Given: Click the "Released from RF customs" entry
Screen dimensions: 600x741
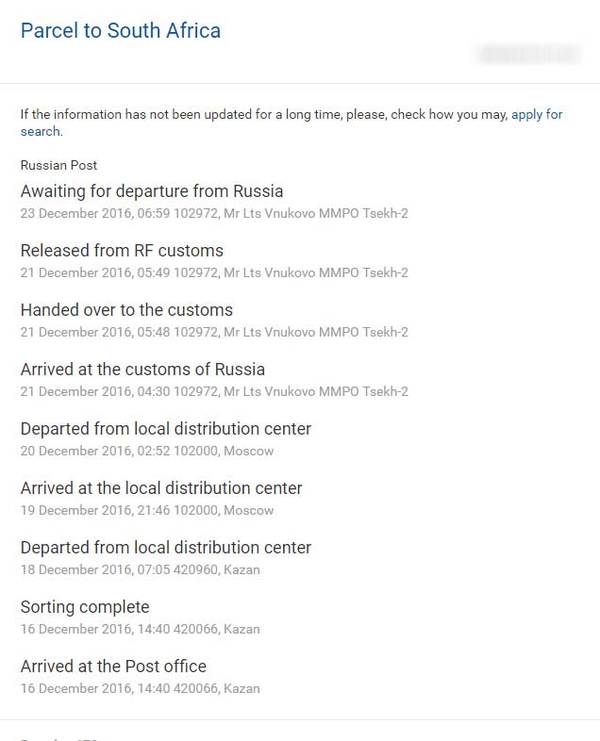Looking at the screenshot, I should click(x=122, y=250).
